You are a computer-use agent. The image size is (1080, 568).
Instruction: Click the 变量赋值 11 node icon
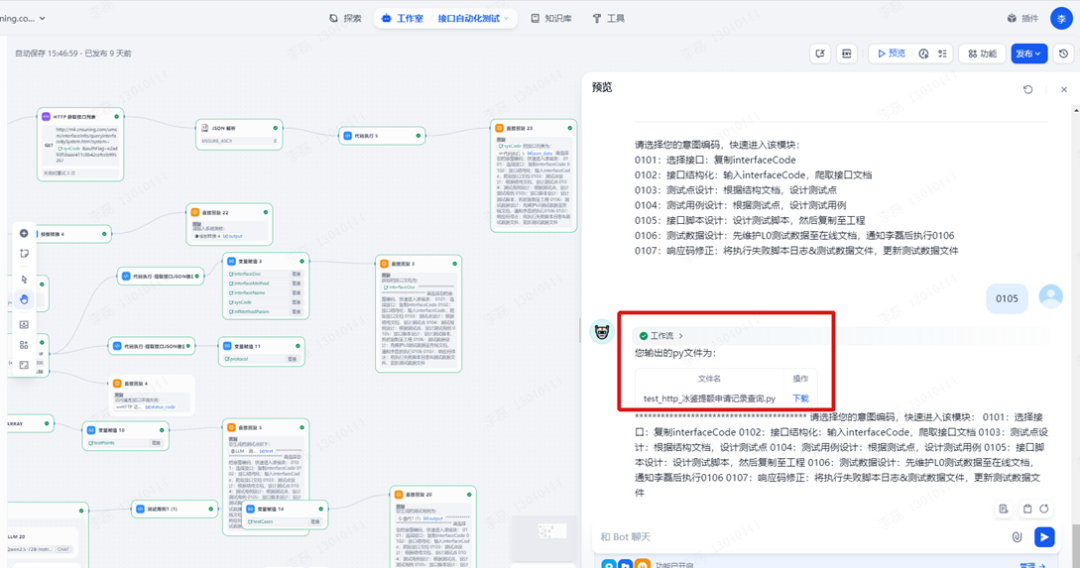[x=227, y=346]
